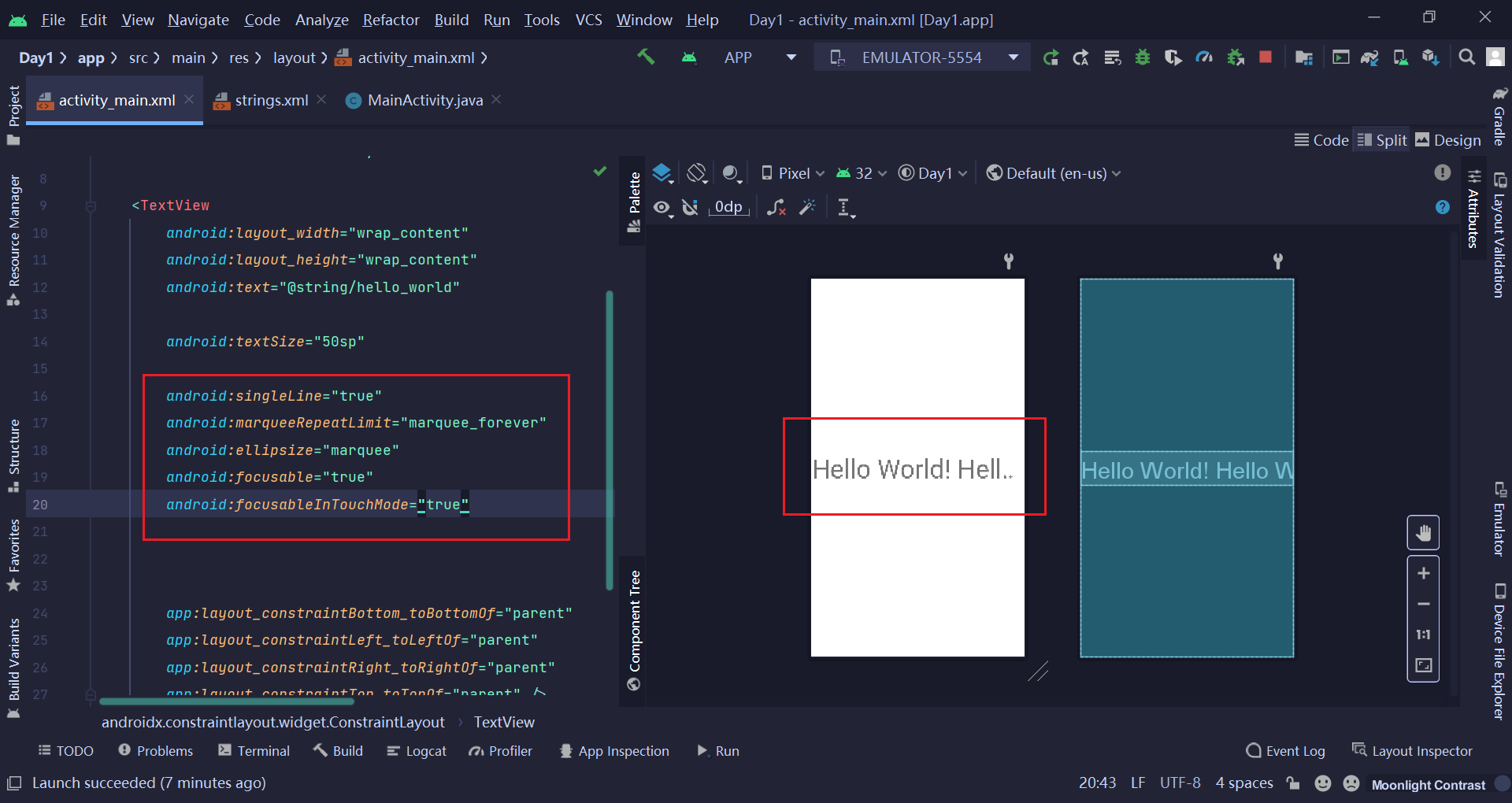The width and height of the screenshot is (1512, 803).
Task: Toggle the Attributes side panel
Action: click(1473, 209)
